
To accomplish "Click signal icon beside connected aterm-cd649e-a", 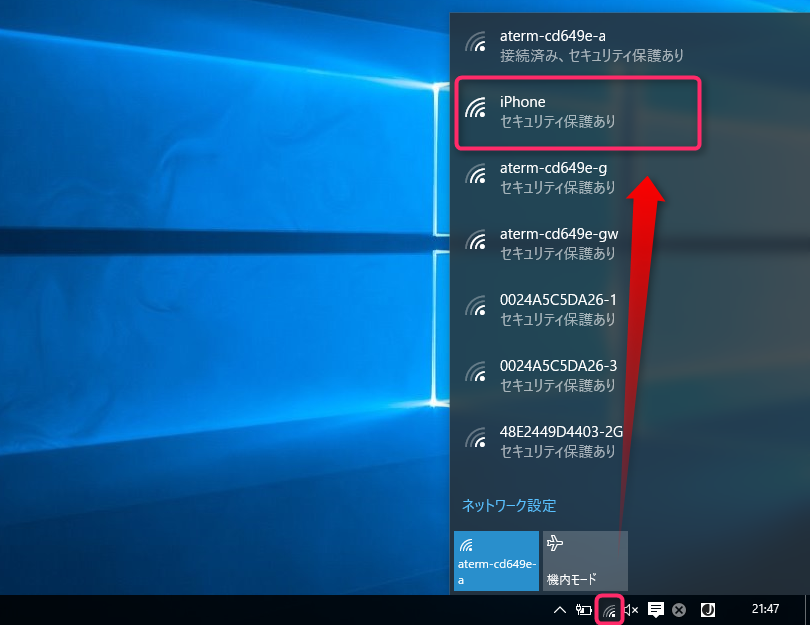I will click(476, 42).
